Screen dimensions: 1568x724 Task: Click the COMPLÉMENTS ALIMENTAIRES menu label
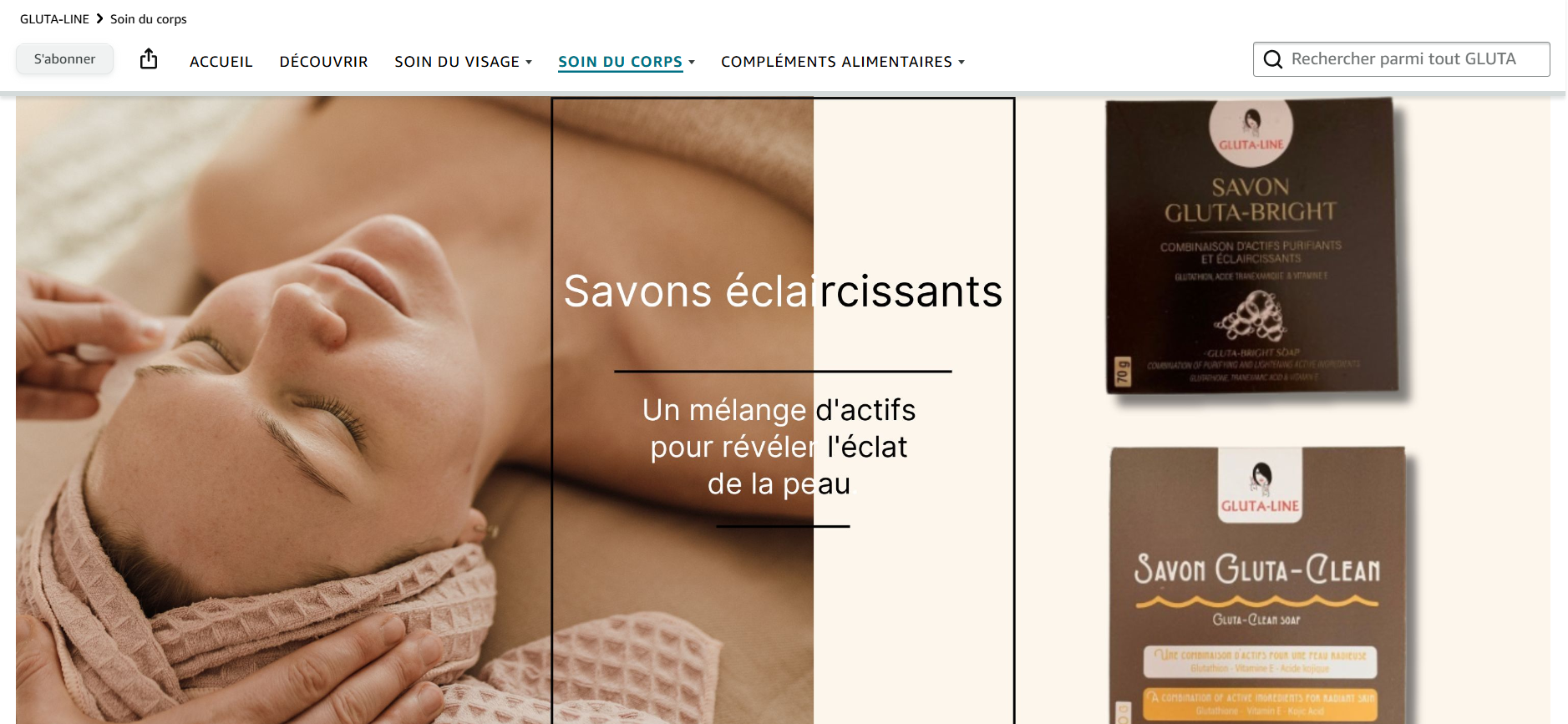point(836,62)
